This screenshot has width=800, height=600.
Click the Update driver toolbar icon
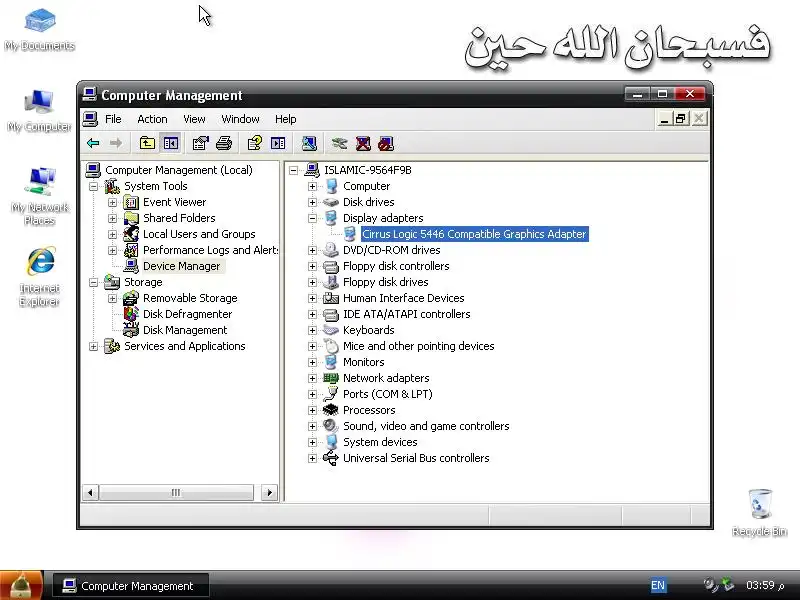339,143
